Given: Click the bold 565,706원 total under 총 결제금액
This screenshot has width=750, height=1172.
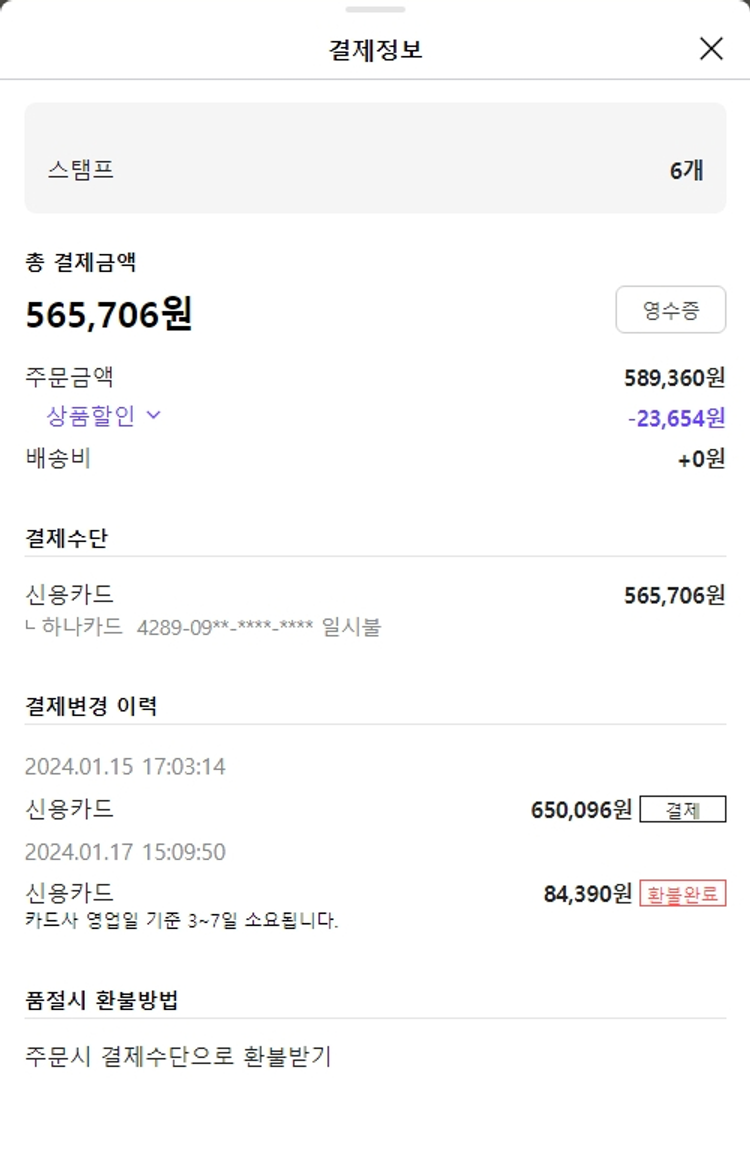Looking at the screenshot, I should [109, 315].
